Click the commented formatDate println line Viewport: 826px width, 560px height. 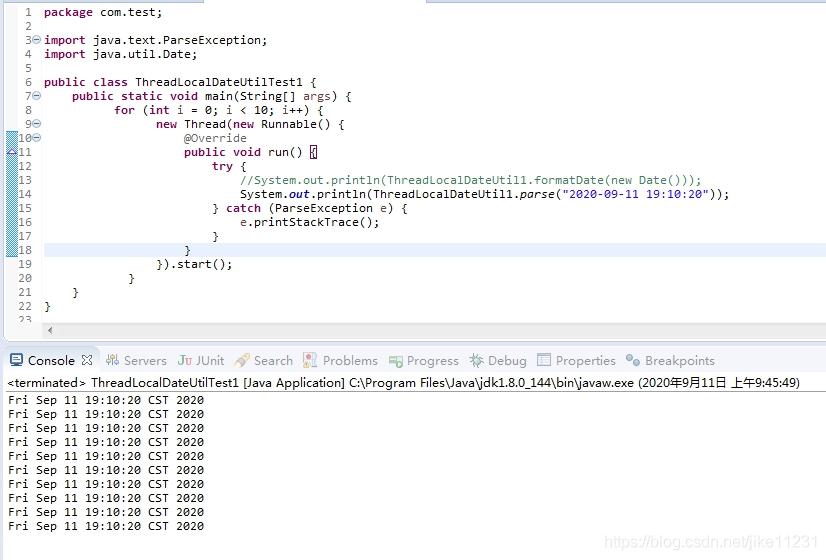pyautogui.click(x=470, y=180)
